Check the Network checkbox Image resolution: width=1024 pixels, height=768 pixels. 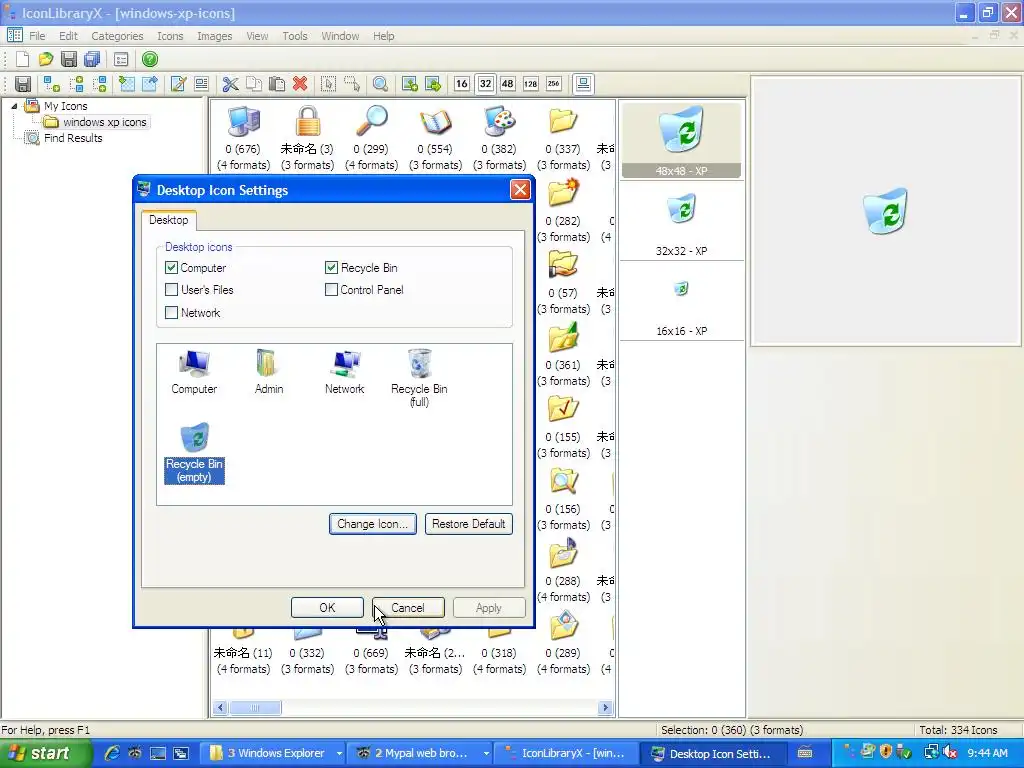click(172, 313)
